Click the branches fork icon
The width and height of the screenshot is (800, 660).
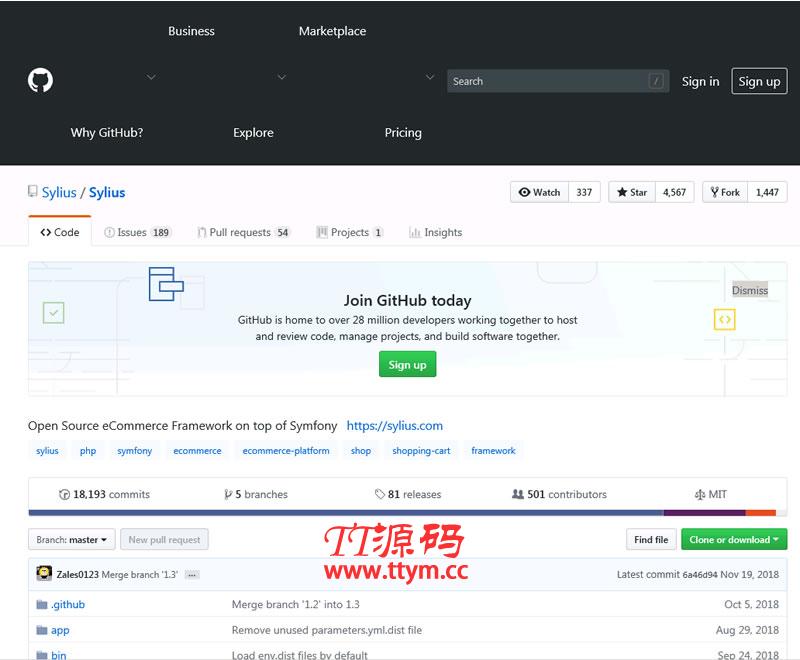point(228,494)
